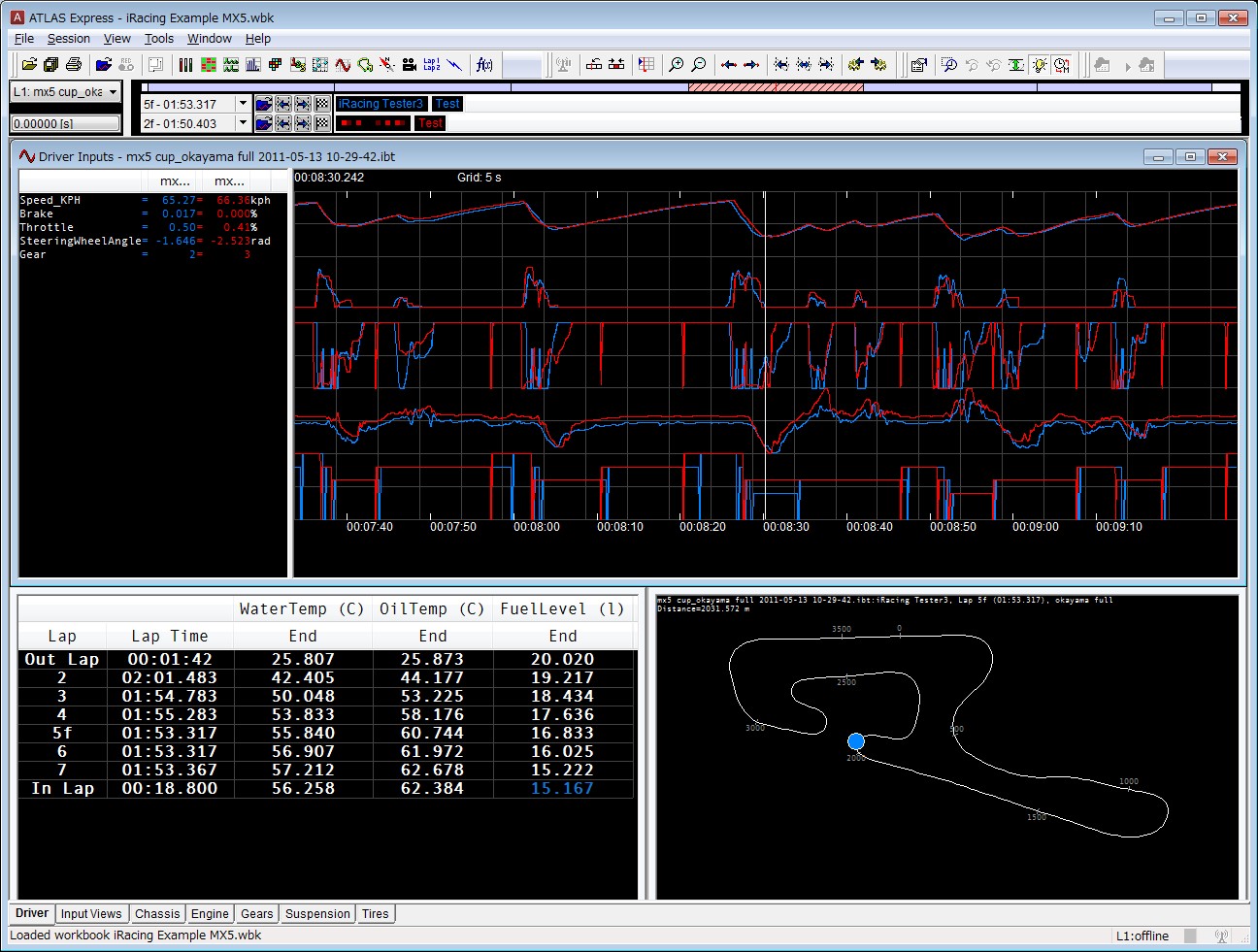Open the File menu
The width and height of the screenshot is (1258, 952).
(24, 39)
